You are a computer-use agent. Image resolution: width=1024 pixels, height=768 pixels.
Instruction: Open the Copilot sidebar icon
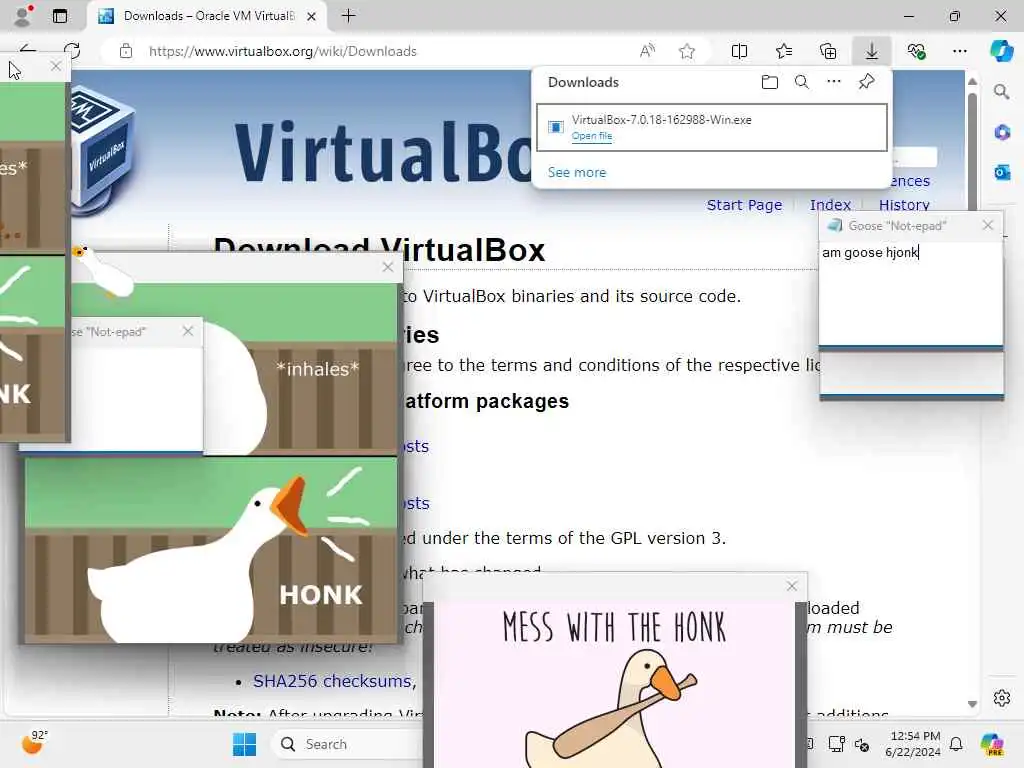click(x=1002, y=51)
